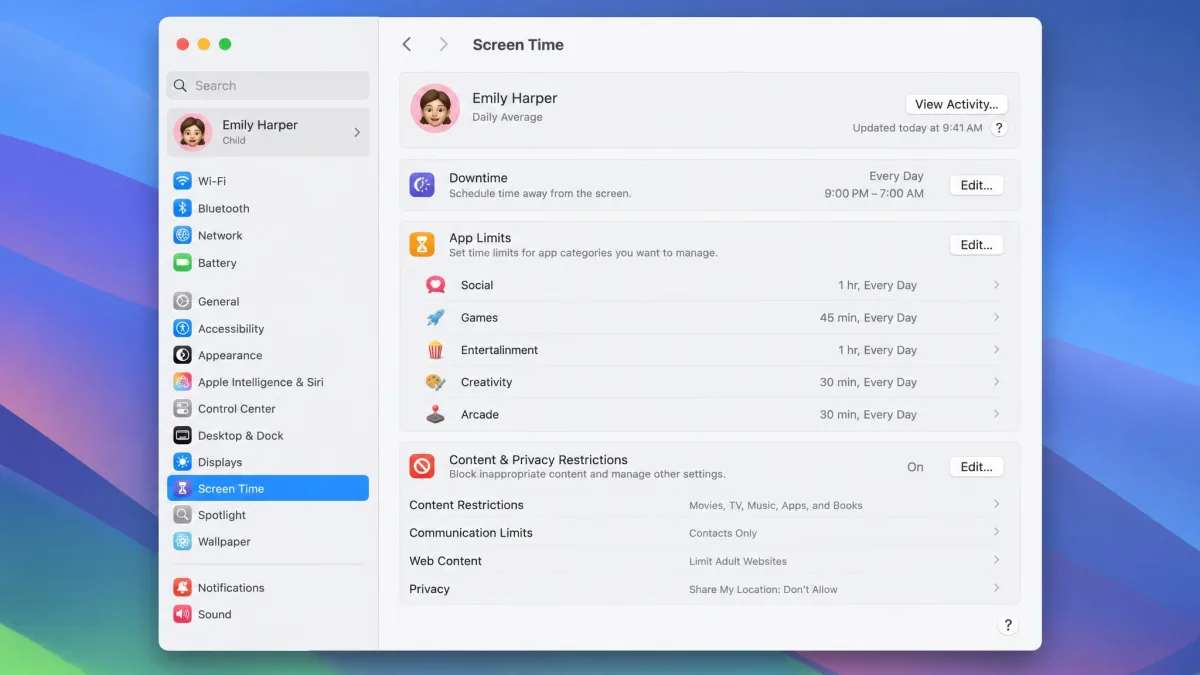Viewport: 1200px width, 675px height.
Task: Click the Creativity palette icon
Action: point(435,382)
